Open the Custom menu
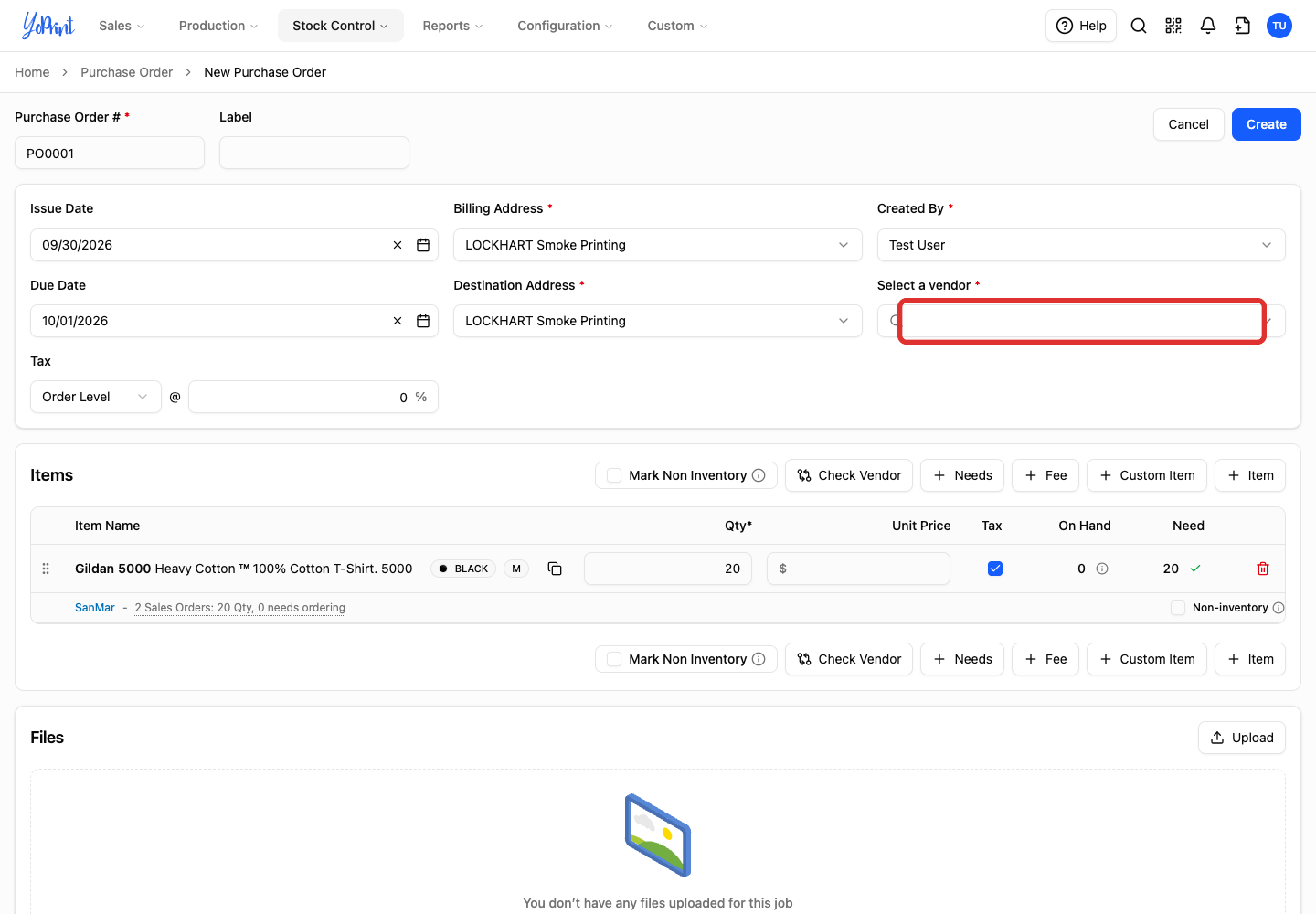The width and height of the screenshot is (1316, 914). pyautogui.click(x=677, y=26)
